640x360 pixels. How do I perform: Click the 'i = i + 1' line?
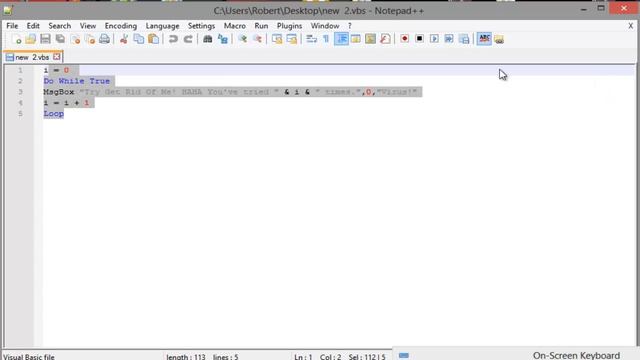(x=66, y=103)
